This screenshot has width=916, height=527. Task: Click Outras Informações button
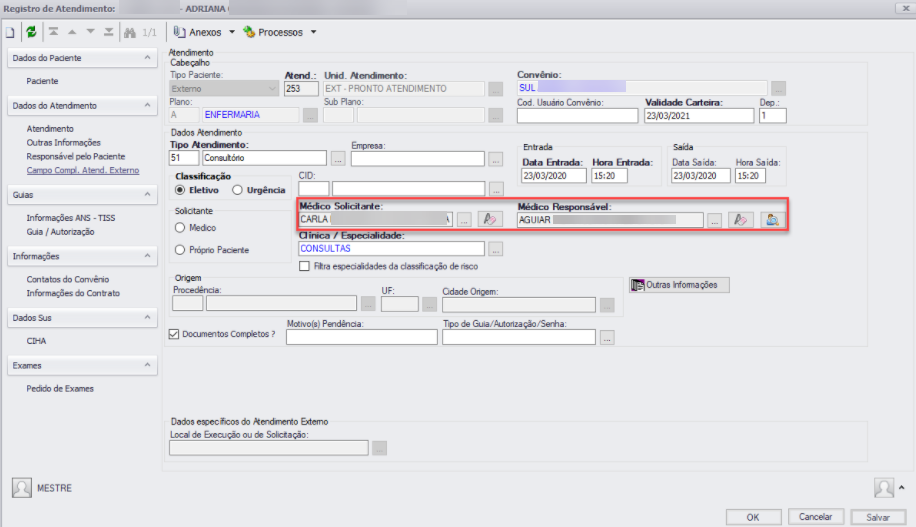[x=679, y=285]
